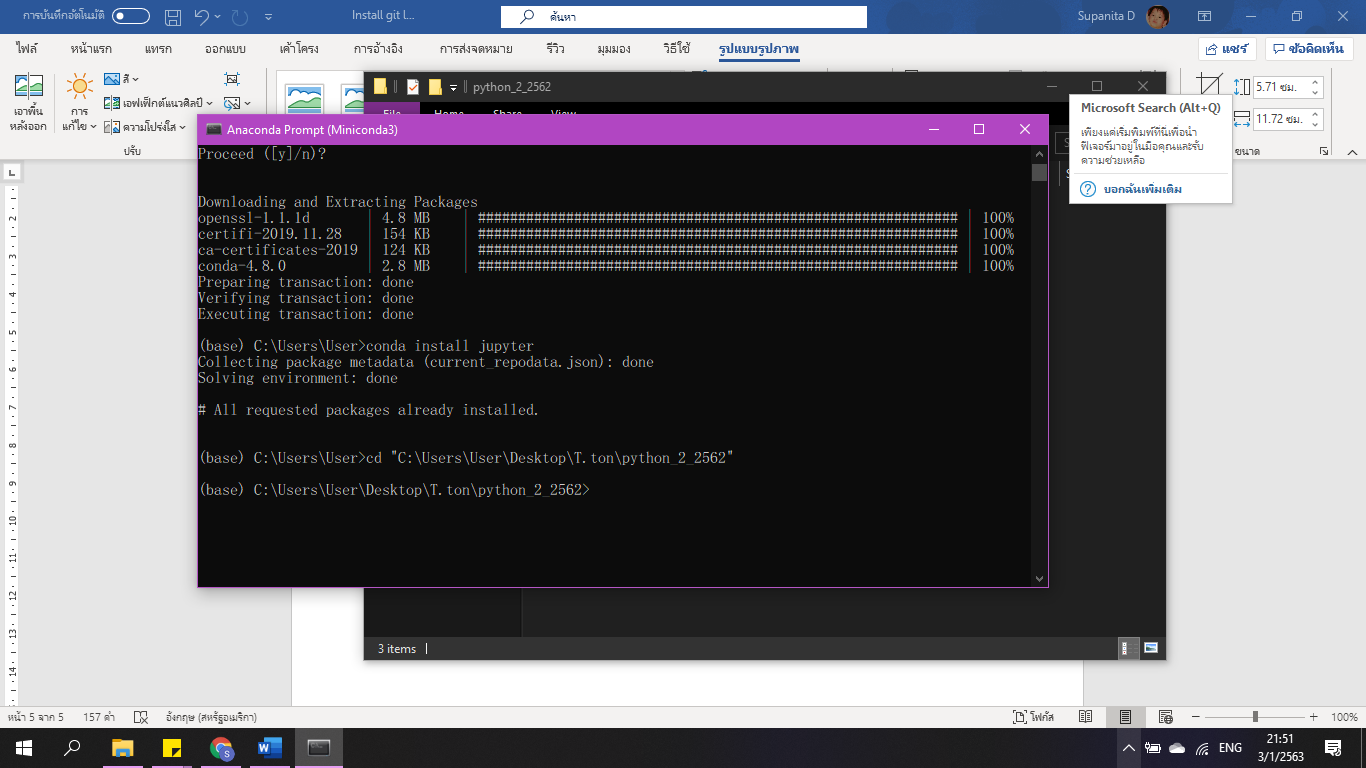The image size is (1366, 768).
Task: Open Sticky Notes from the taskbar
Action: click(x=171, y=748)
